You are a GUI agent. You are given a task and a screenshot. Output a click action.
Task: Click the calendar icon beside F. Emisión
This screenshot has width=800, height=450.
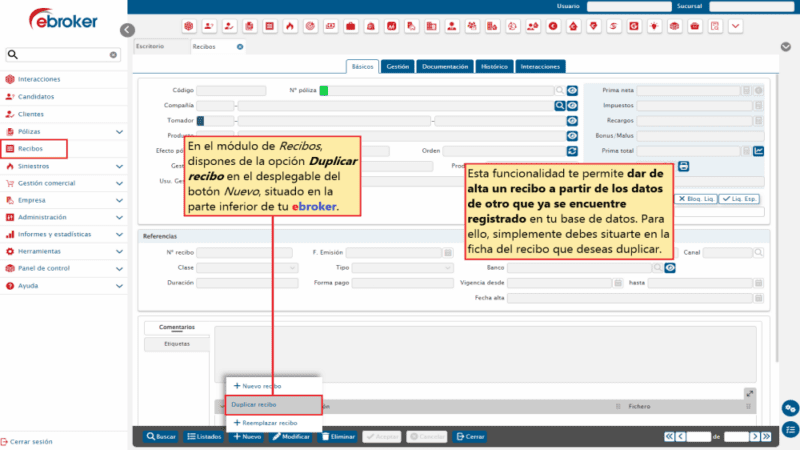point(448,253)
